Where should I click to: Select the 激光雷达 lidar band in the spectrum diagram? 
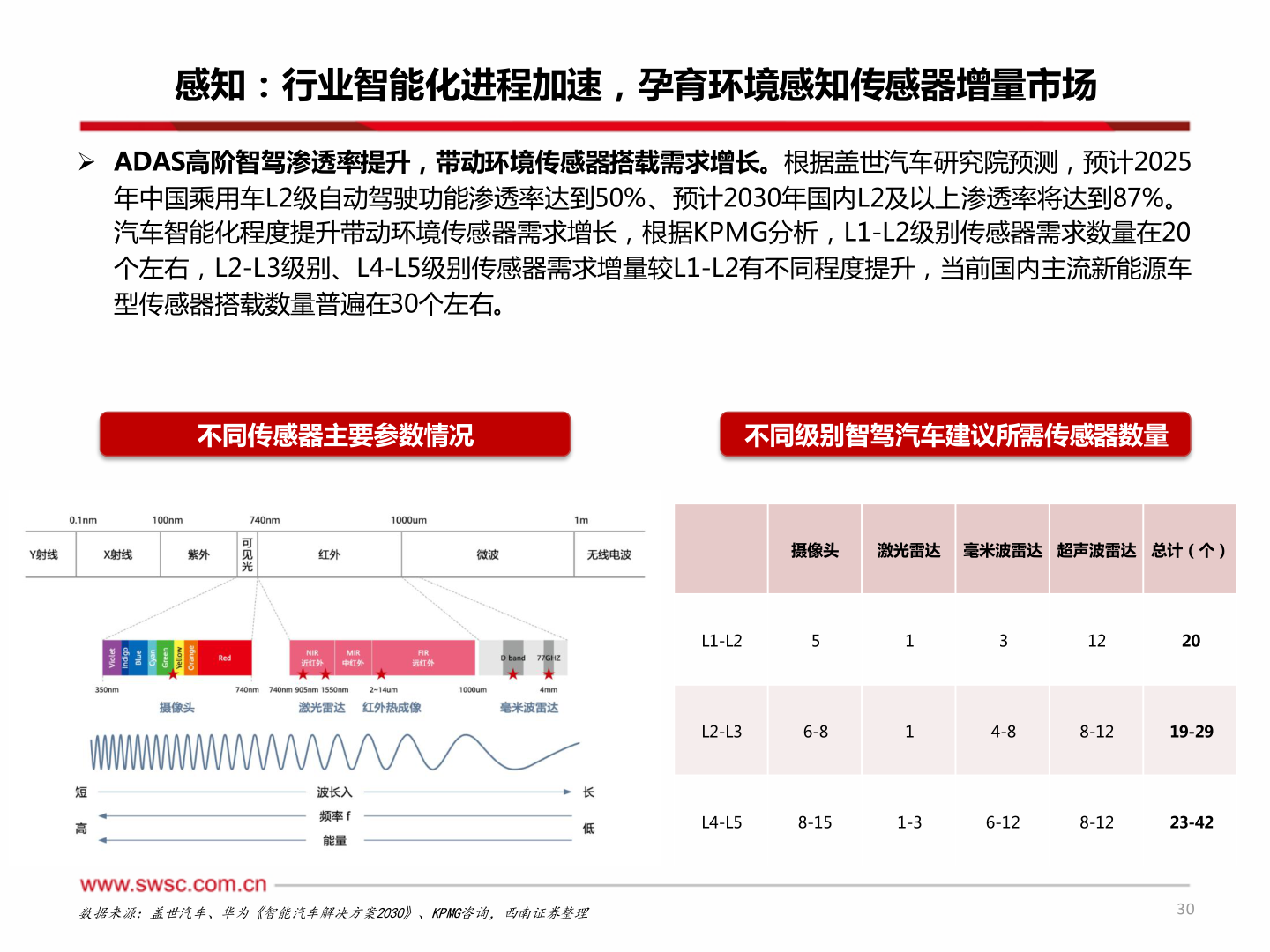coord(322,708)
